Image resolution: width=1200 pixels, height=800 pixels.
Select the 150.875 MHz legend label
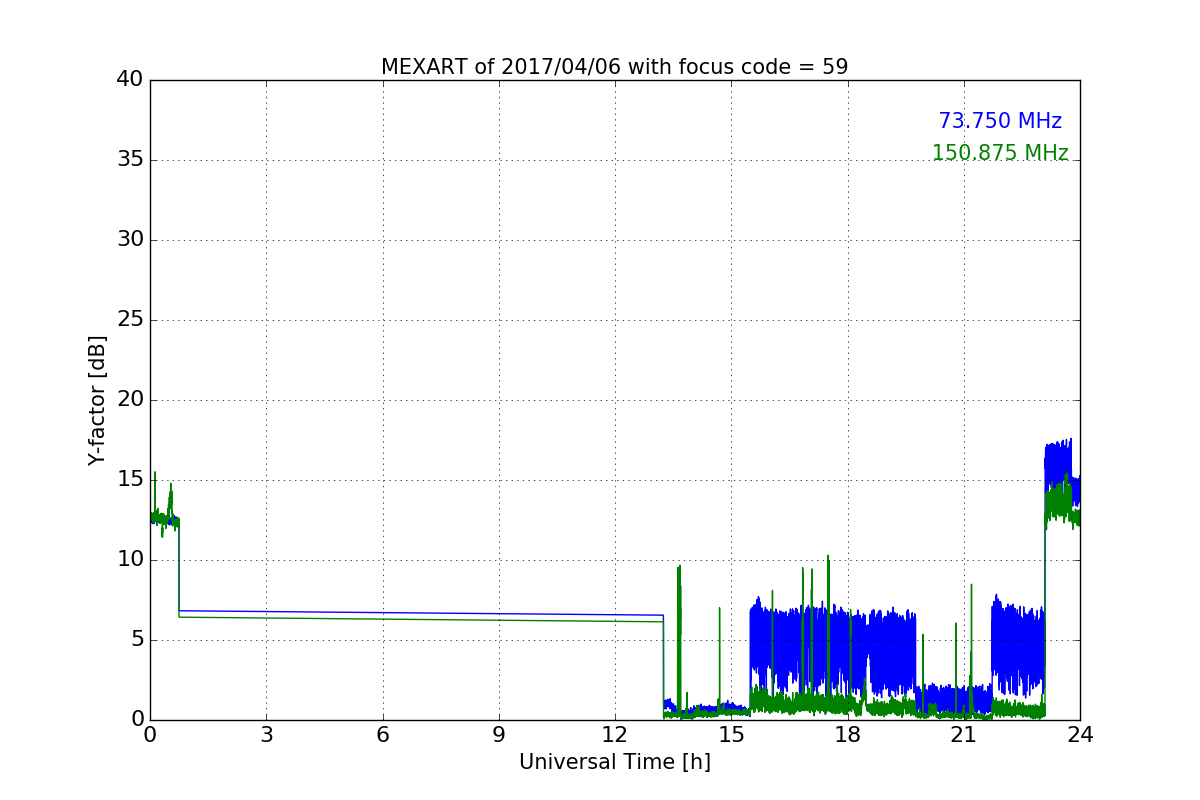tap(1000, 153)
